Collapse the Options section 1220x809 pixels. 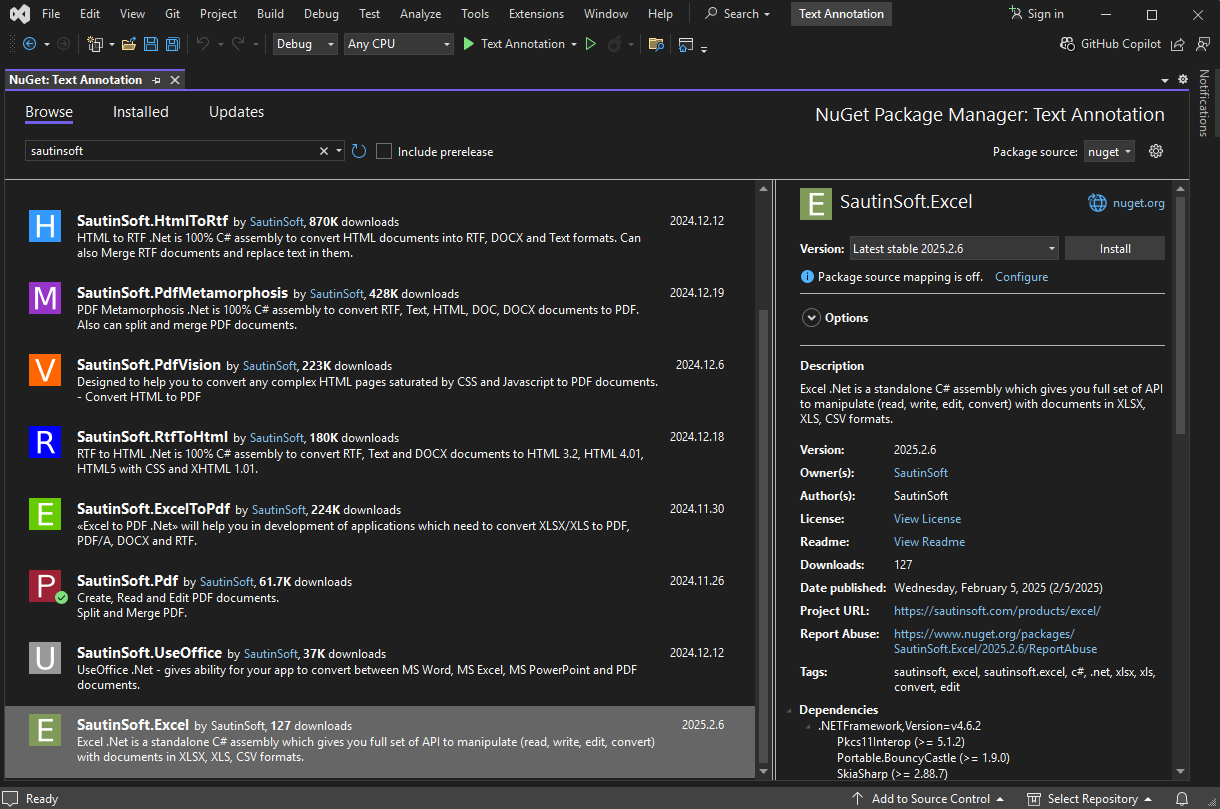(x=811, y=317)
